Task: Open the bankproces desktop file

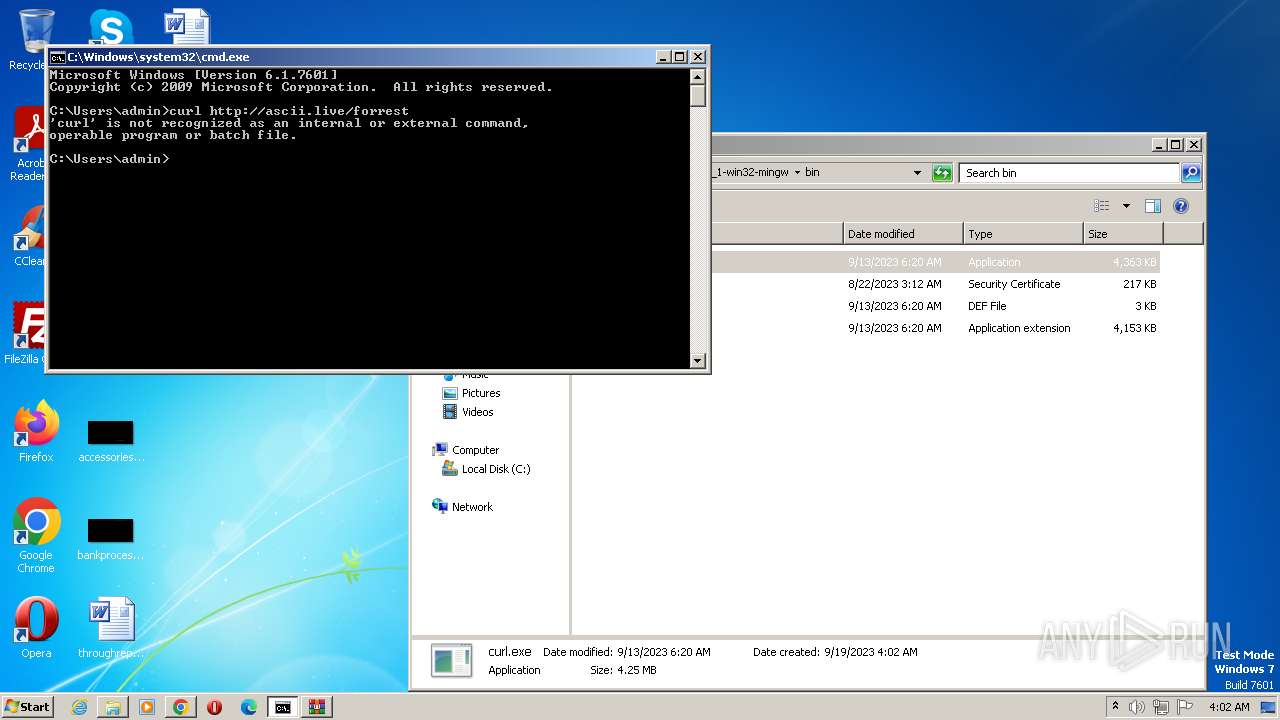Action: pyautogui.click(x=111, y=539)
